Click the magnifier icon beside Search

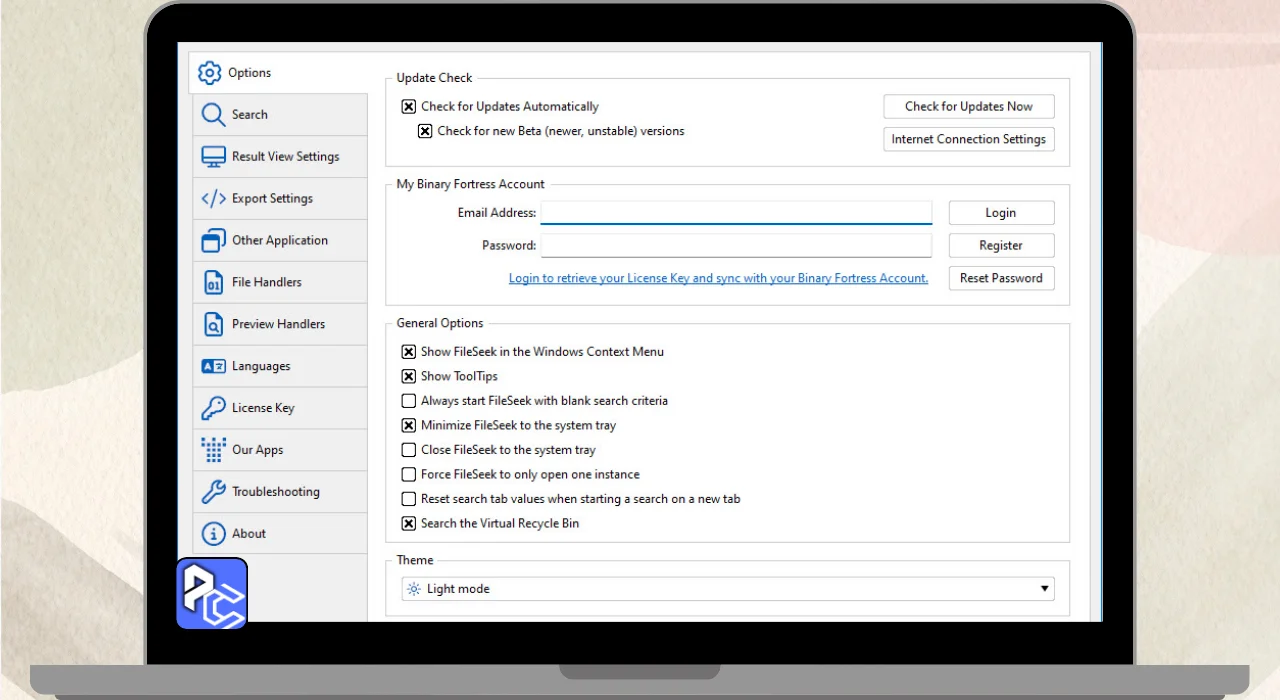(213, 115)
